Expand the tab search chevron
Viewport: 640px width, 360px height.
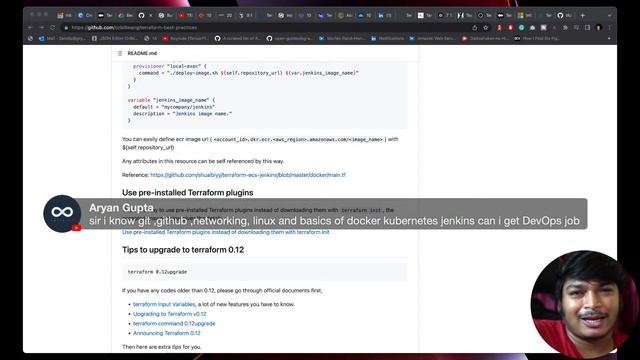609,16
